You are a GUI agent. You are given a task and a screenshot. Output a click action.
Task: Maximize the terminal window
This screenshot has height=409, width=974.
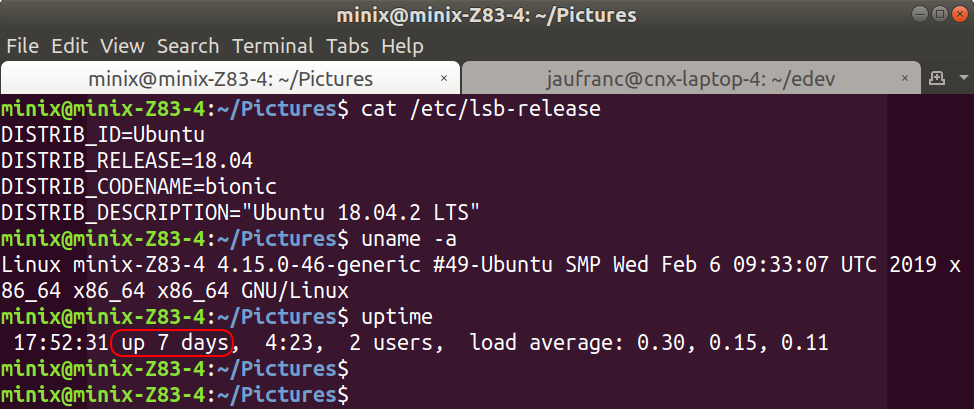[x=940, y=14]
